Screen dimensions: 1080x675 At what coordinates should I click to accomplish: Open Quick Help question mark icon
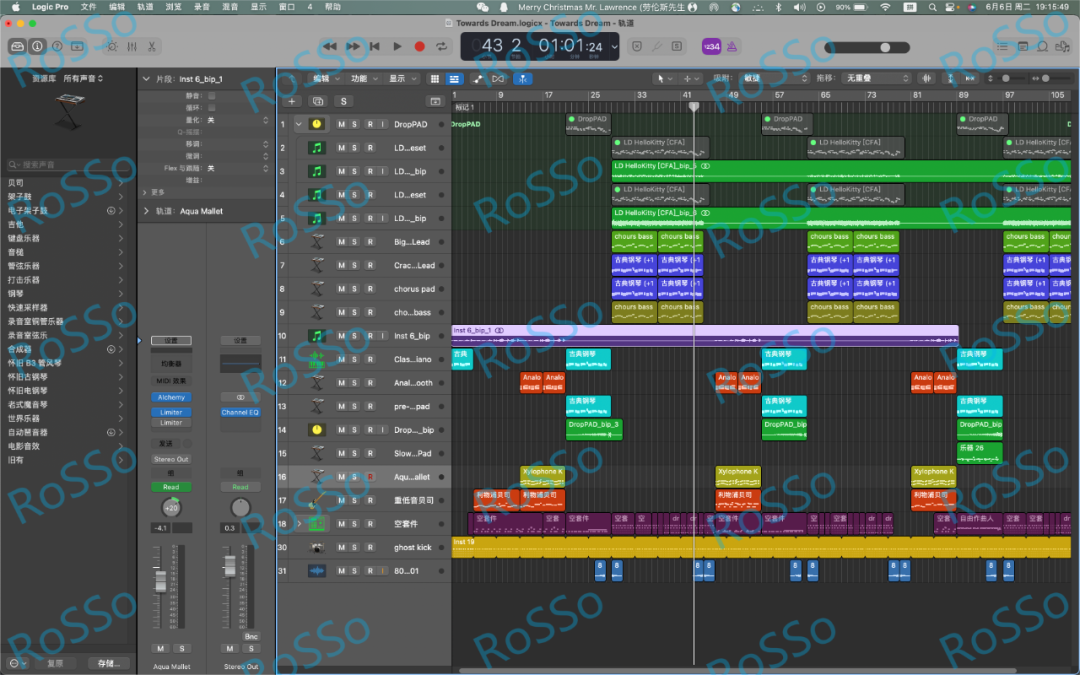coord(57,46)
